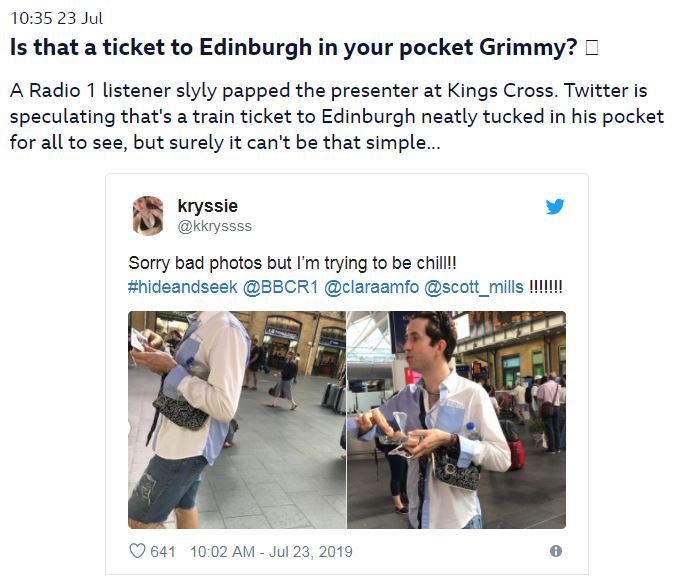682x576 pixels.
Task: Like the tweet via heart icon
Action: [137, 551]
